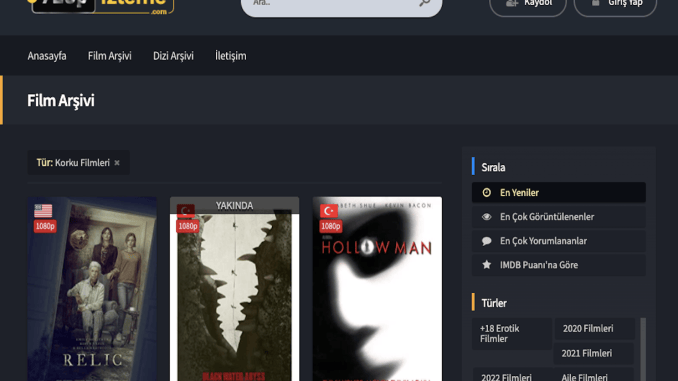Click the 1080p badge on Black Water Abyss poster
This screenshot has height=381, width=678.
point(188,226)
